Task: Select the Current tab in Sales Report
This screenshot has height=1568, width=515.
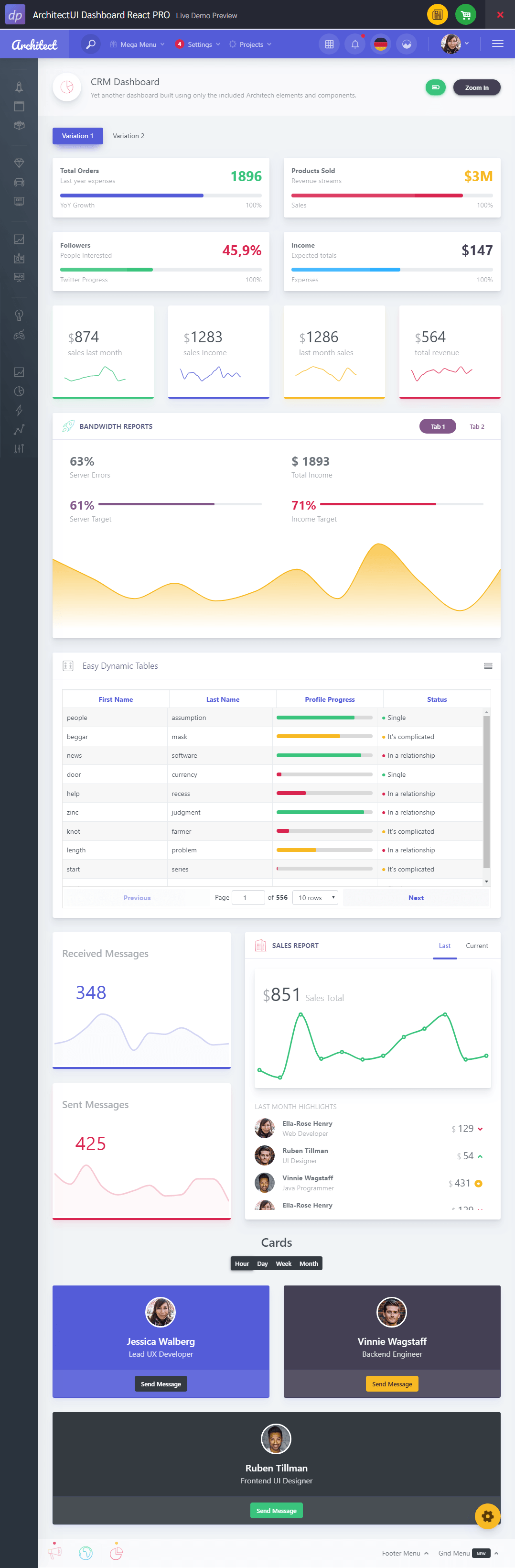Action: point(477,945)
